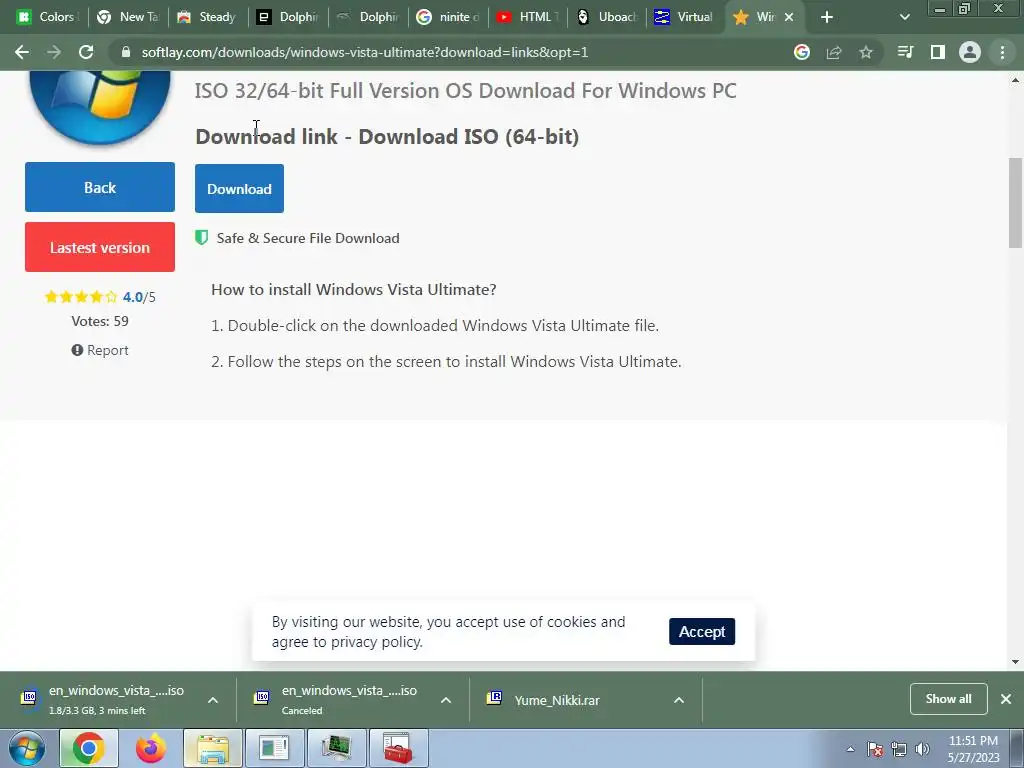The image size is (1024, 768).
Task: Expand options for downloading iso file
Action: click(213, 700)
